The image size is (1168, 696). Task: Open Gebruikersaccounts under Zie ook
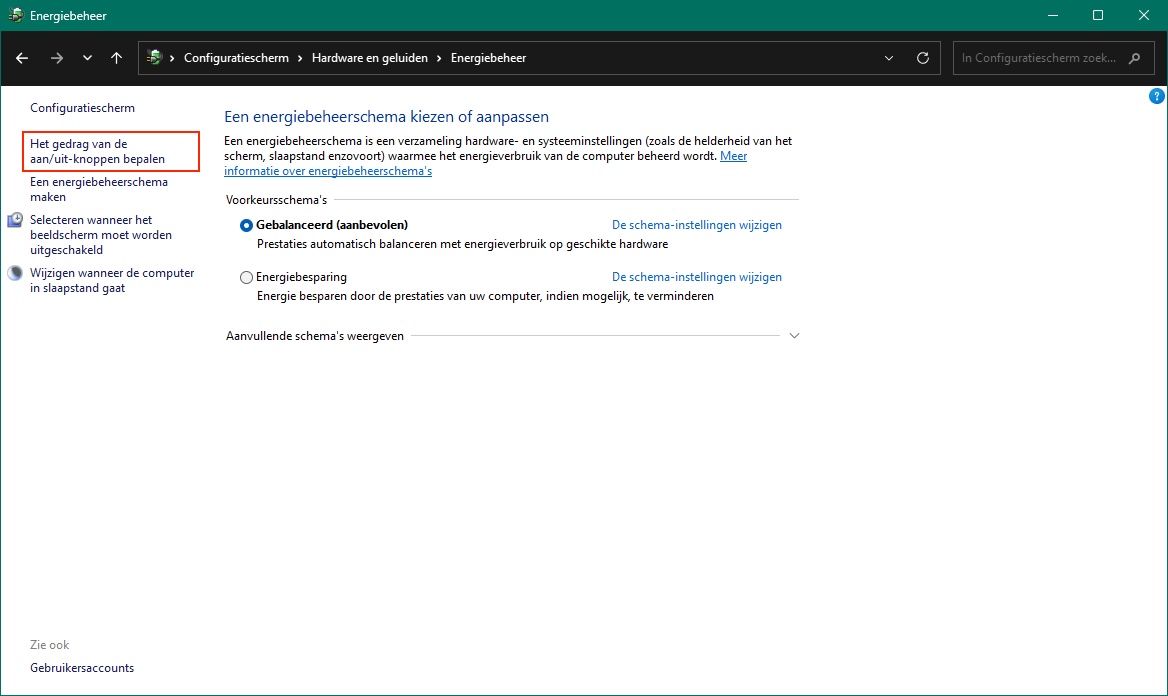pyautogui.click(x=82, y=668)
